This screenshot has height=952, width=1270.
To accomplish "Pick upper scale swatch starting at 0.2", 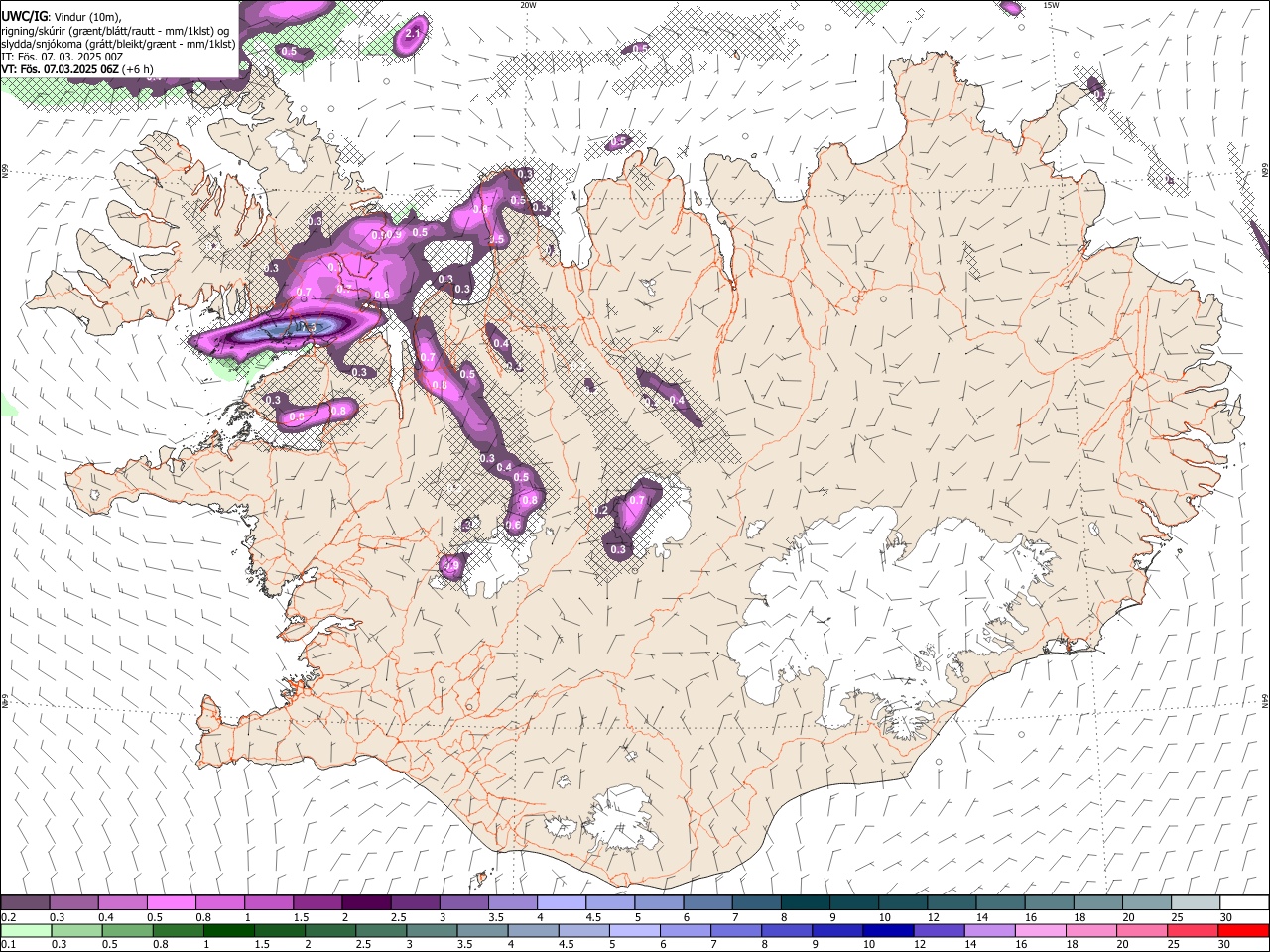I will [x=25, y=903].
